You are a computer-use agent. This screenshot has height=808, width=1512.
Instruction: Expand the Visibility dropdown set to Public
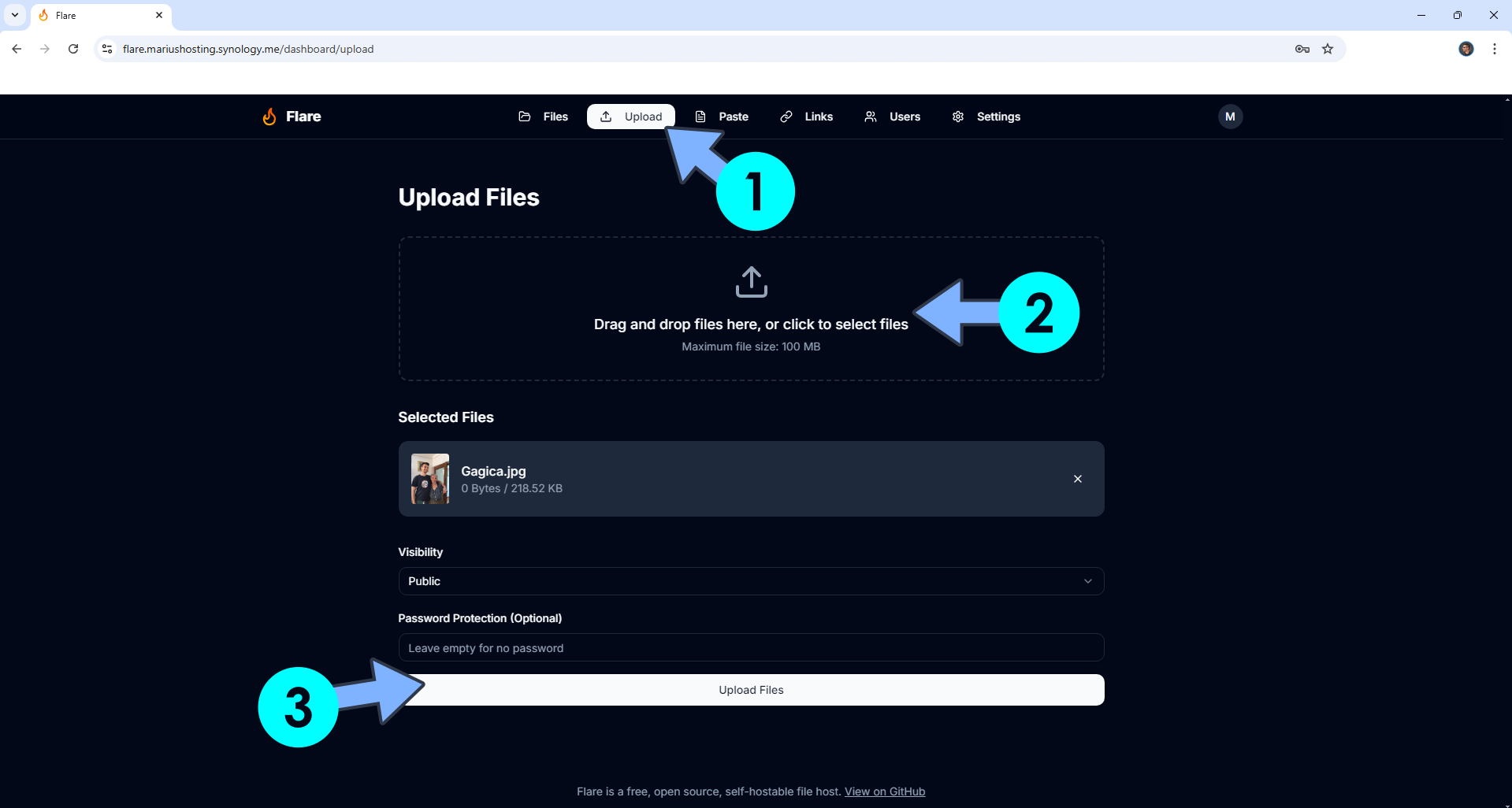point(751,581)
